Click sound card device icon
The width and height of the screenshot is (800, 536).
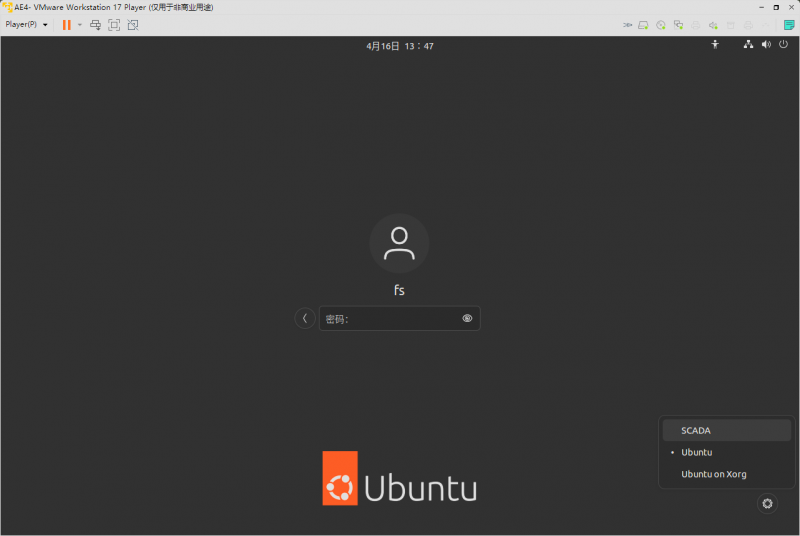point(712,24)
